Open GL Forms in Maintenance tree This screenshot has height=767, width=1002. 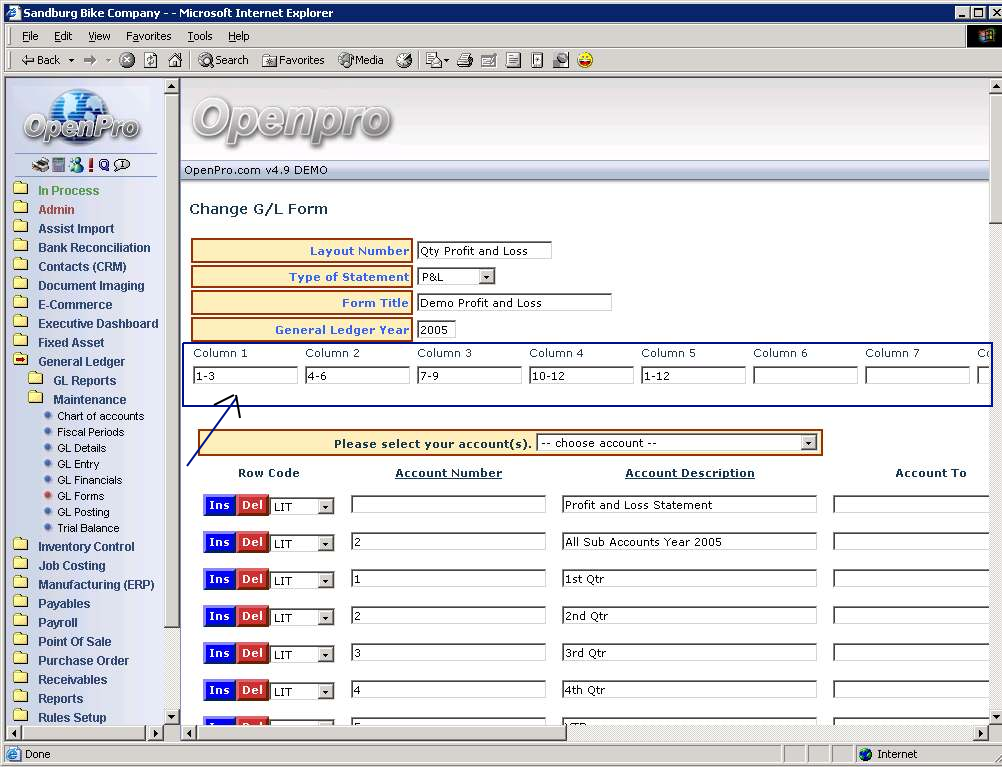point(80,496)
